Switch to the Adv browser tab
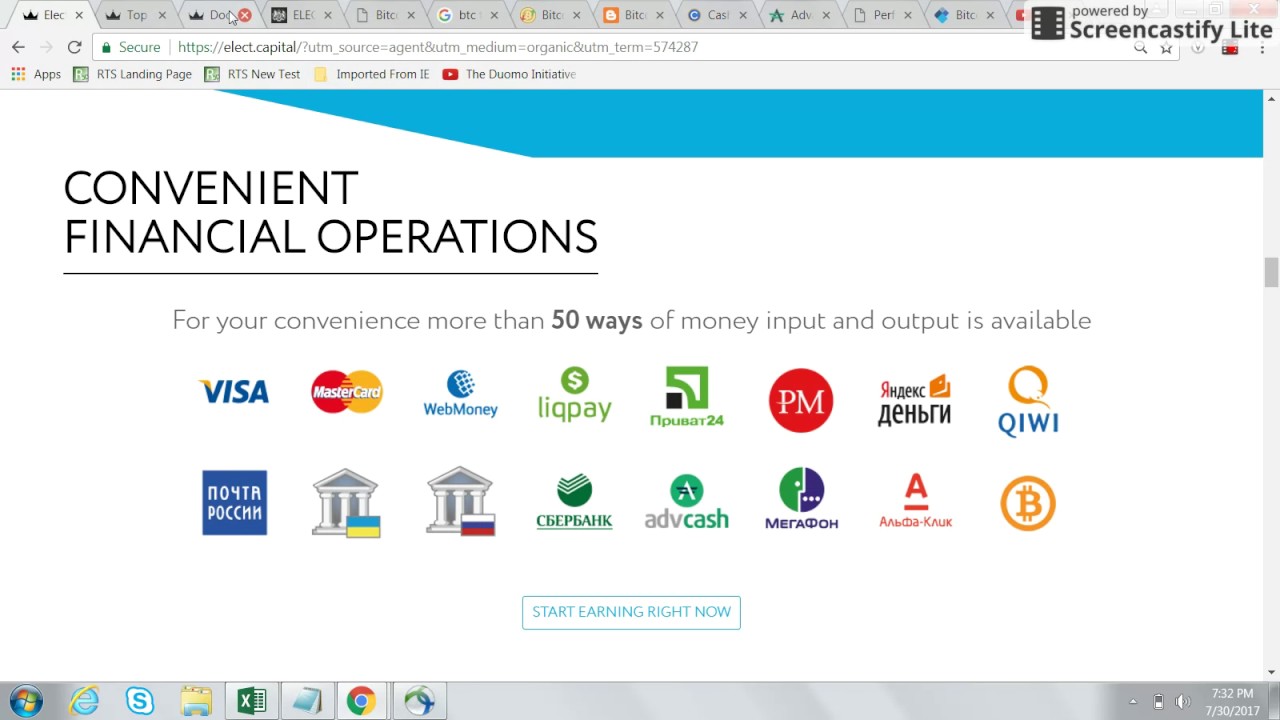This screenshot has height=720, width=1280. (x=800, y=15)
